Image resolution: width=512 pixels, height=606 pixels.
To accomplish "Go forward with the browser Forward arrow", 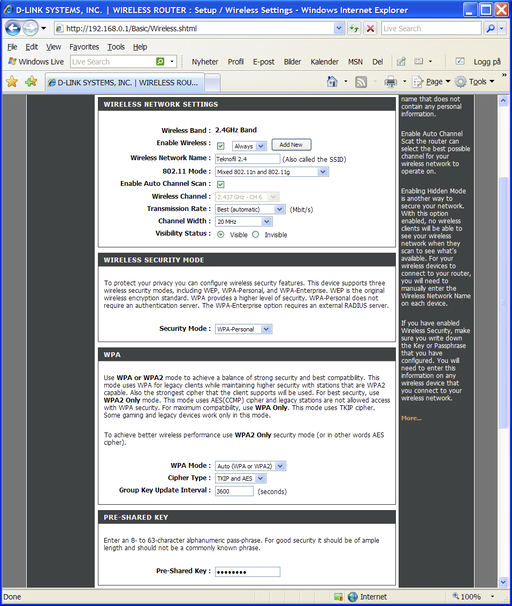I will coord(30,28).
